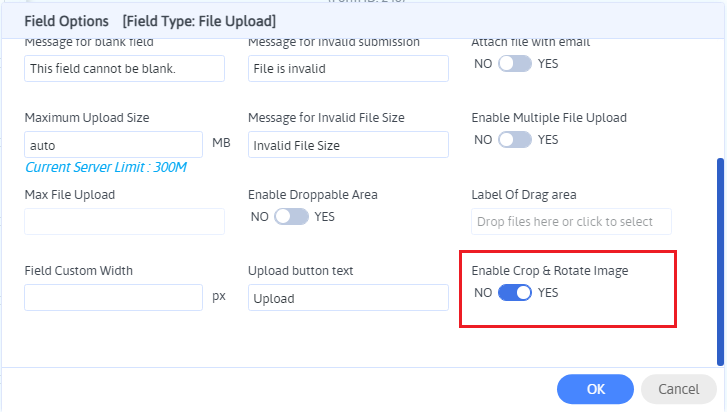The height and width of the screenshot is (412, 727).
Task: Click NO label beside Attach file with email
Action: tap(483, 63)
